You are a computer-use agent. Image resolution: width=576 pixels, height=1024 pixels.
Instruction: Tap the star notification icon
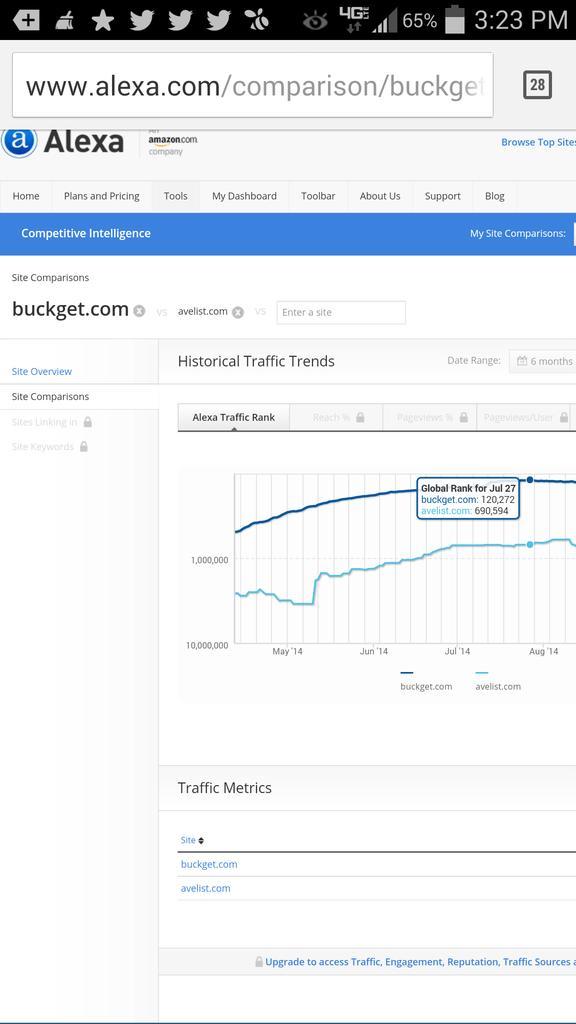(103, 20)
